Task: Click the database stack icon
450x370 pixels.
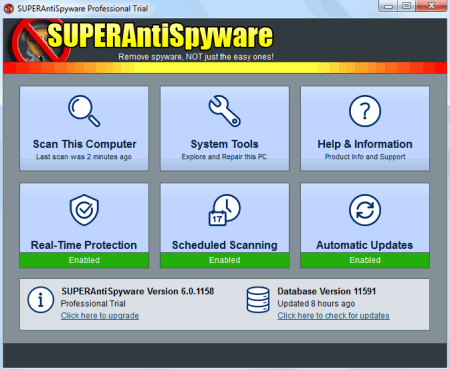Action: (x=258, y=300)
